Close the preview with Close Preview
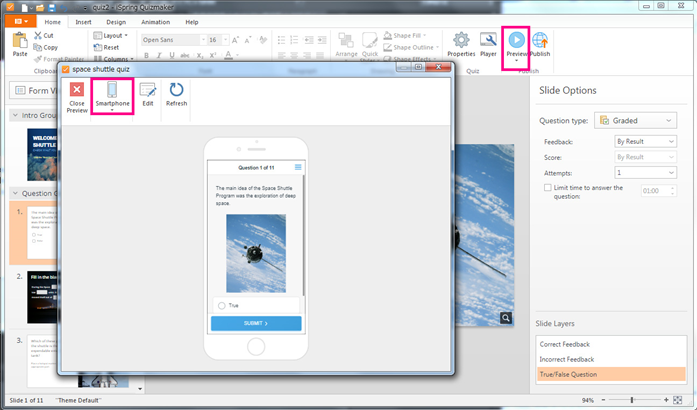The width and height of the screenshot is (697, 410). 77,97
